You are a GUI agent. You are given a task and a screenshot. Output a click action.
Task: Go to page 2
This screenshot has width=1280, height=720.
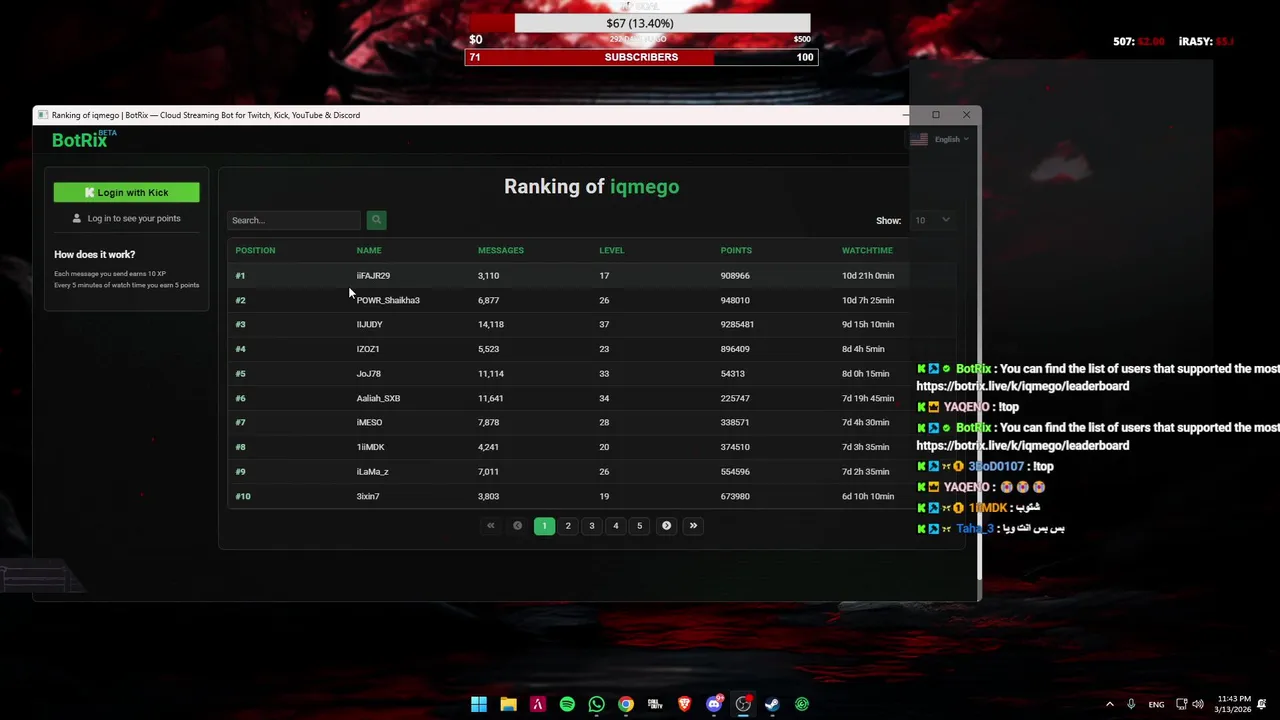click(568, 526)
